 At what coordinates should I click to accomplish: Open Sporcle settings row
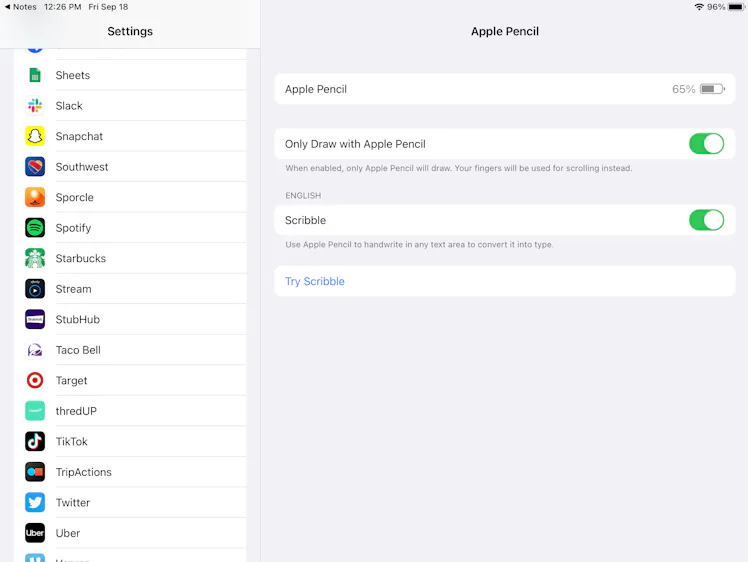(130, 197)
